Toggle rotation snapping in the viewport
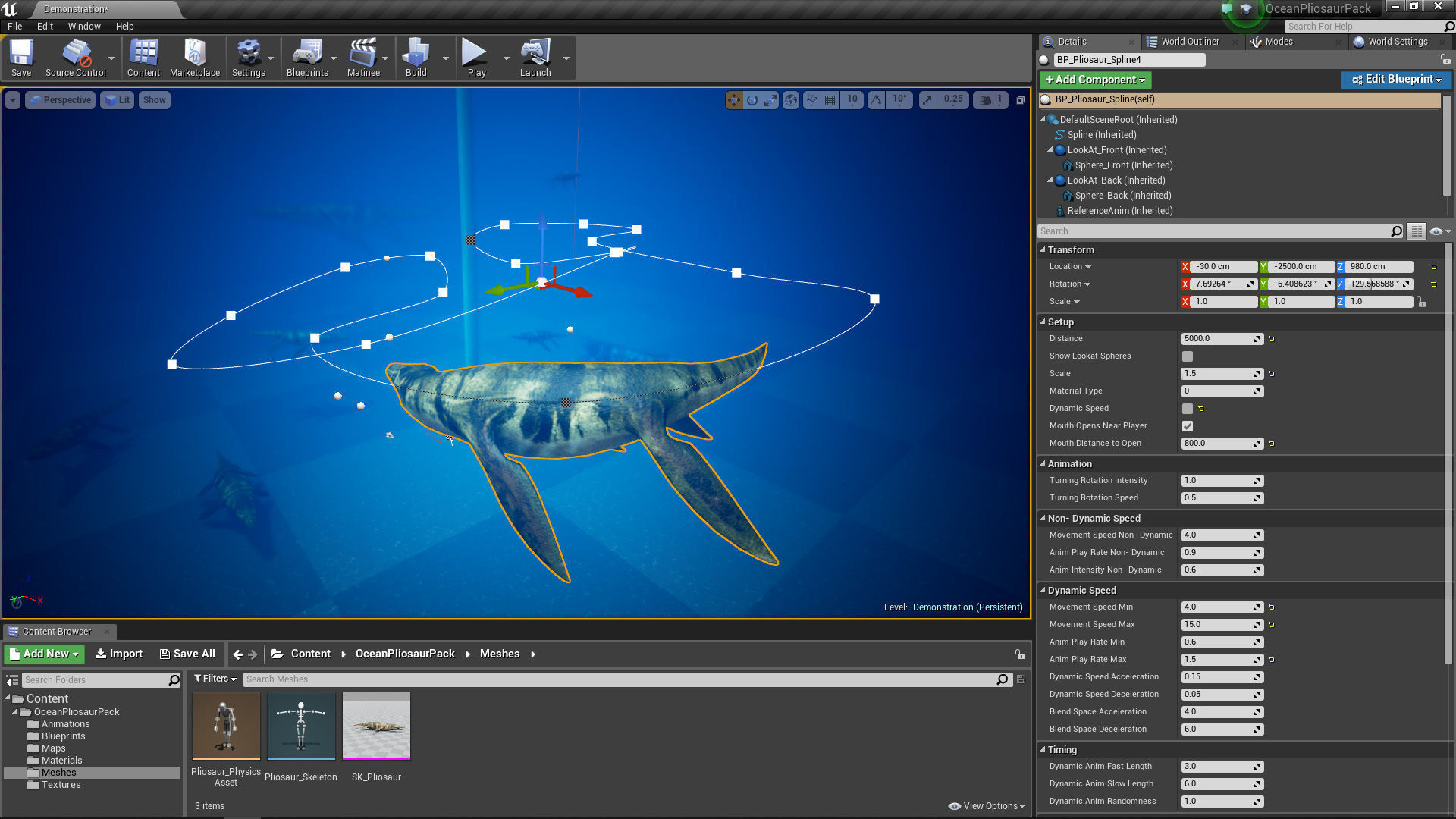 coord(877,100)
